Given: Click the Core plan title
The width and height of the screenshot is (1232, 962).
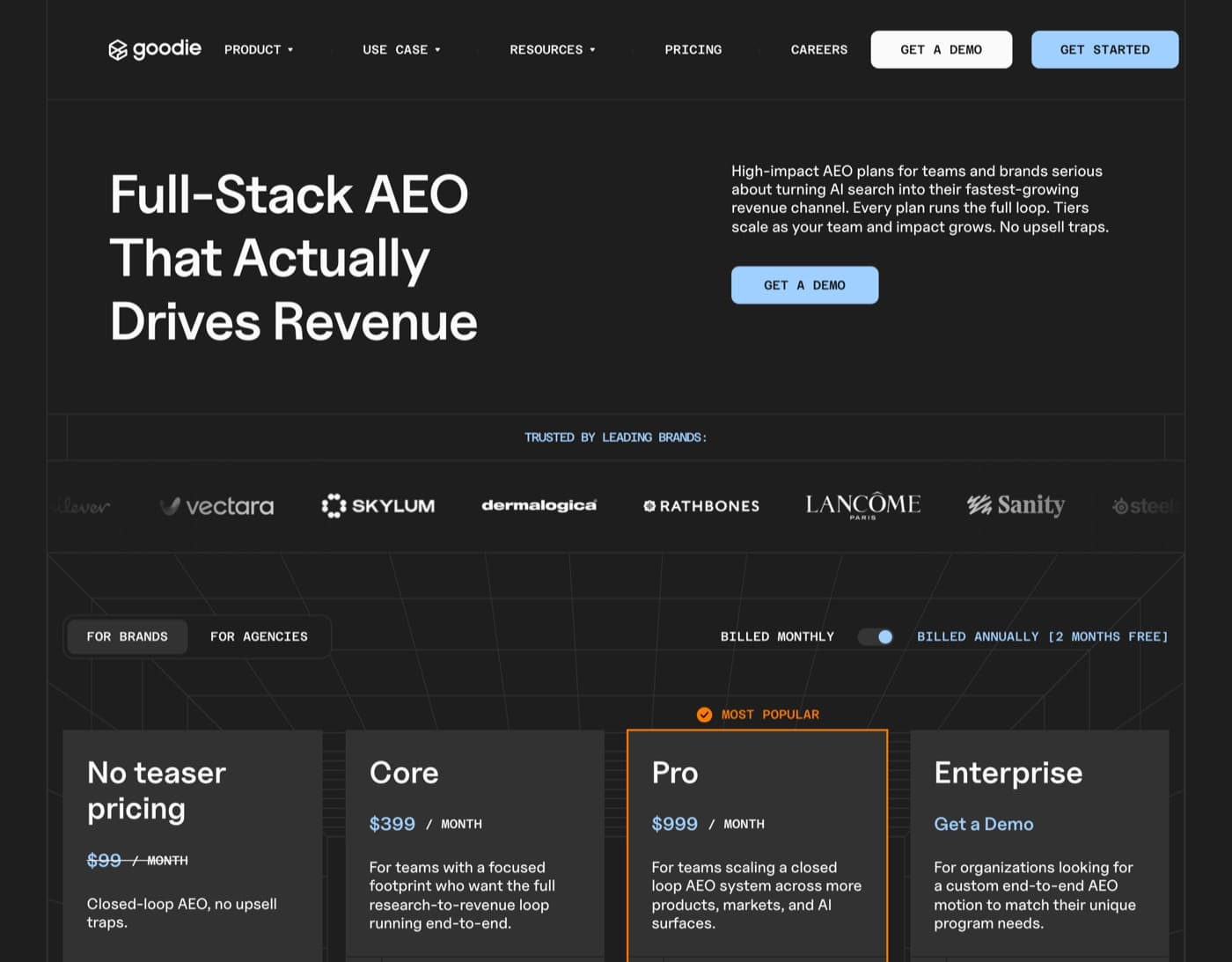Looking at the screenshot, I should click(404, 772).
